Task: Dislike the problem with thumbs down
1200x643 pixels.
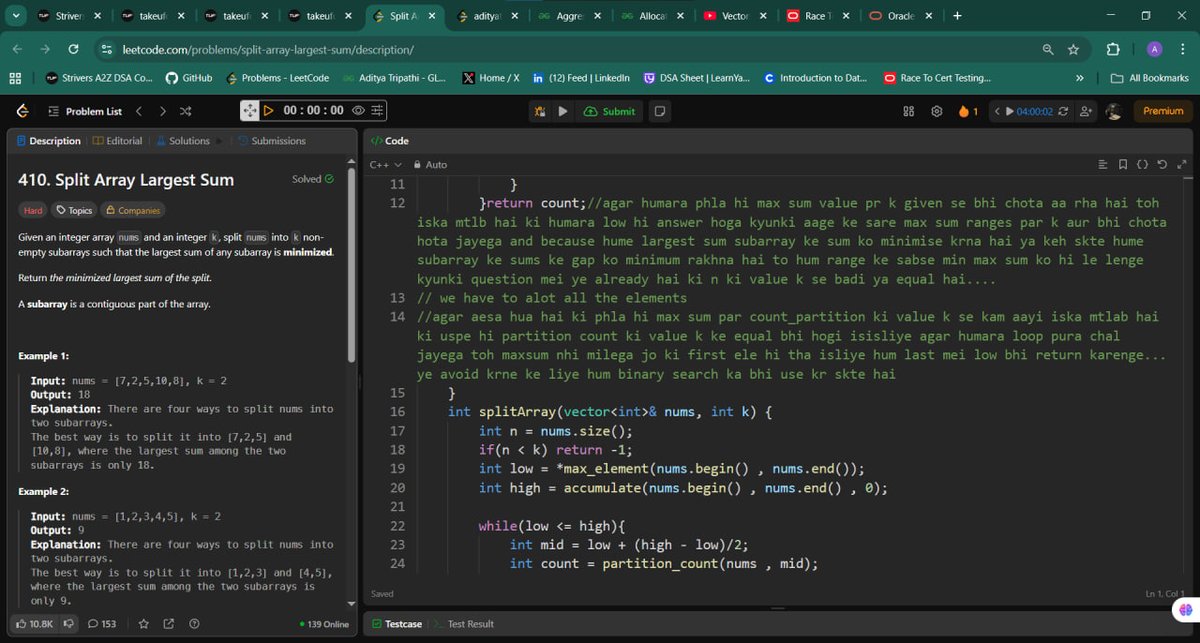Action: (x=69, y=624)
